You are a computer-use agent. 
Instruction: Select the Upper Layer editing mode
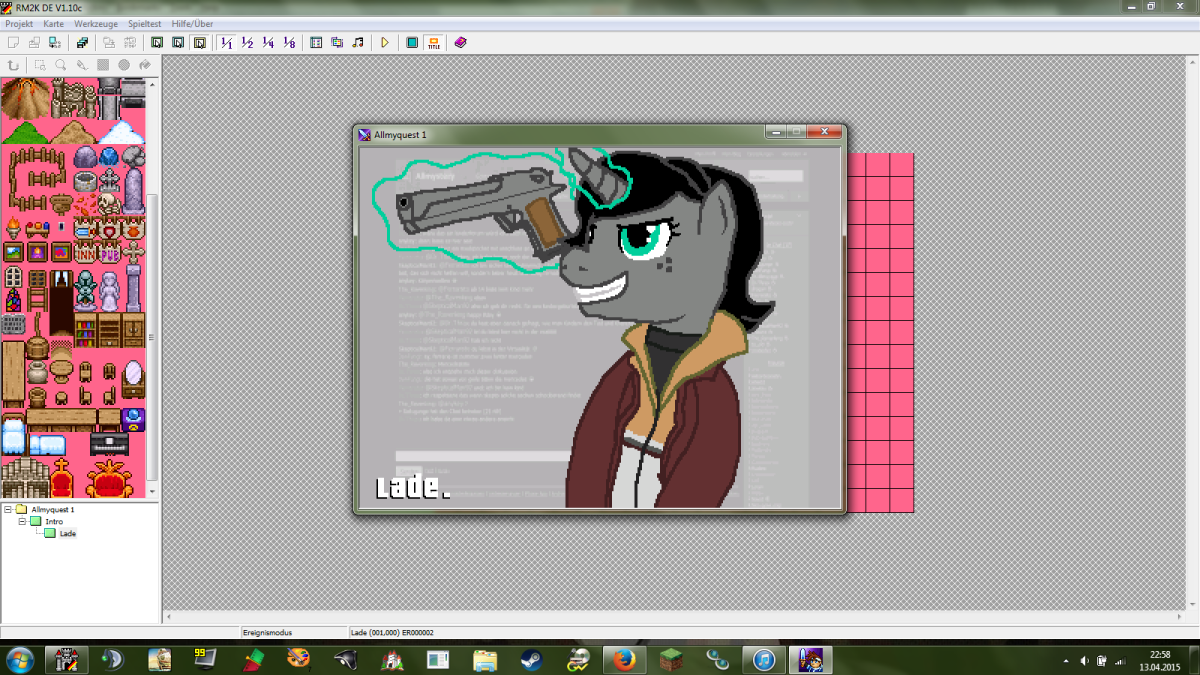pos(178,43)
